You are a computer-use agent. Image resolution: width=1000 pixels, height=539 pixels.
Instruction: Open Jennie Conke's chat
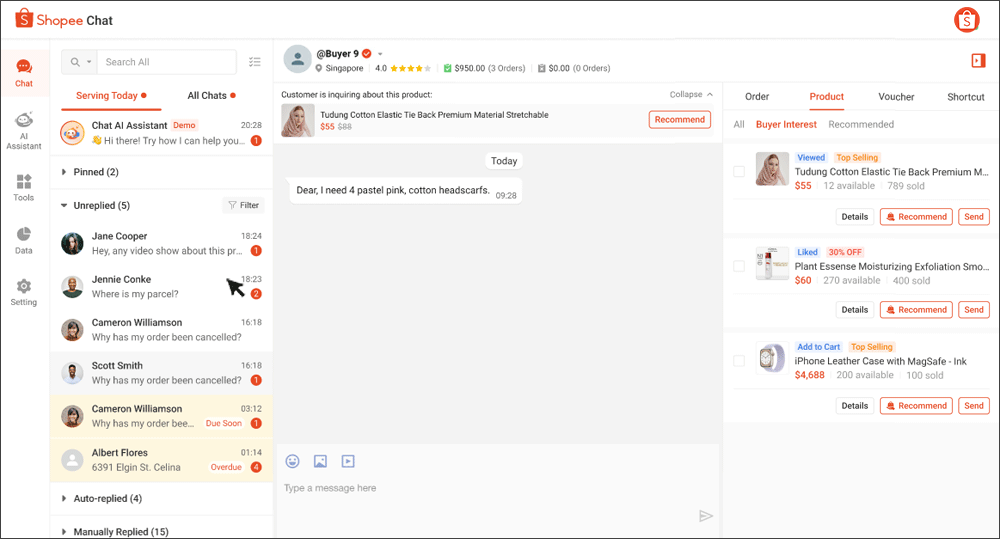click(x=161, y=286)
